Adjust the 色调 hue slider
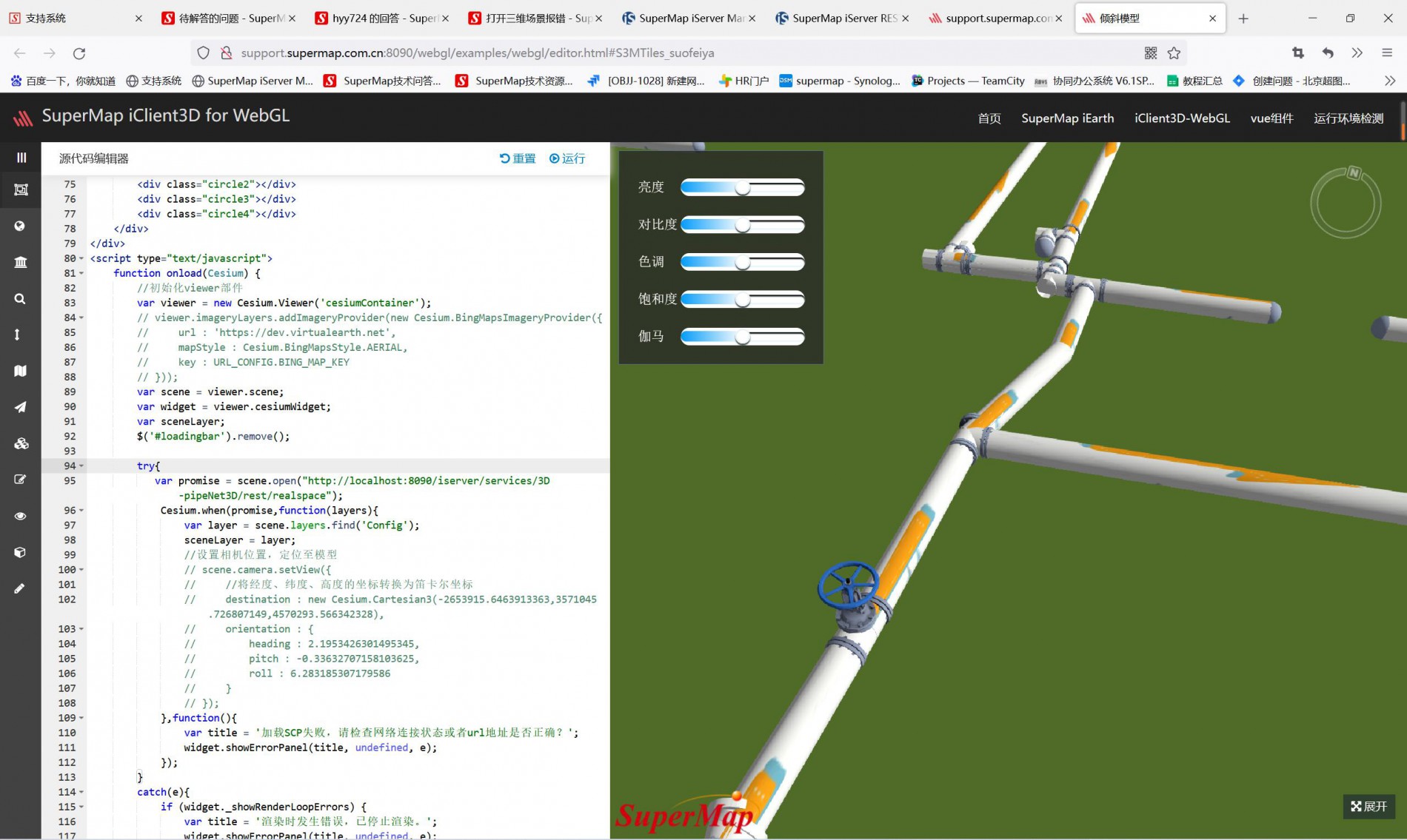 (x=742, y=262)
